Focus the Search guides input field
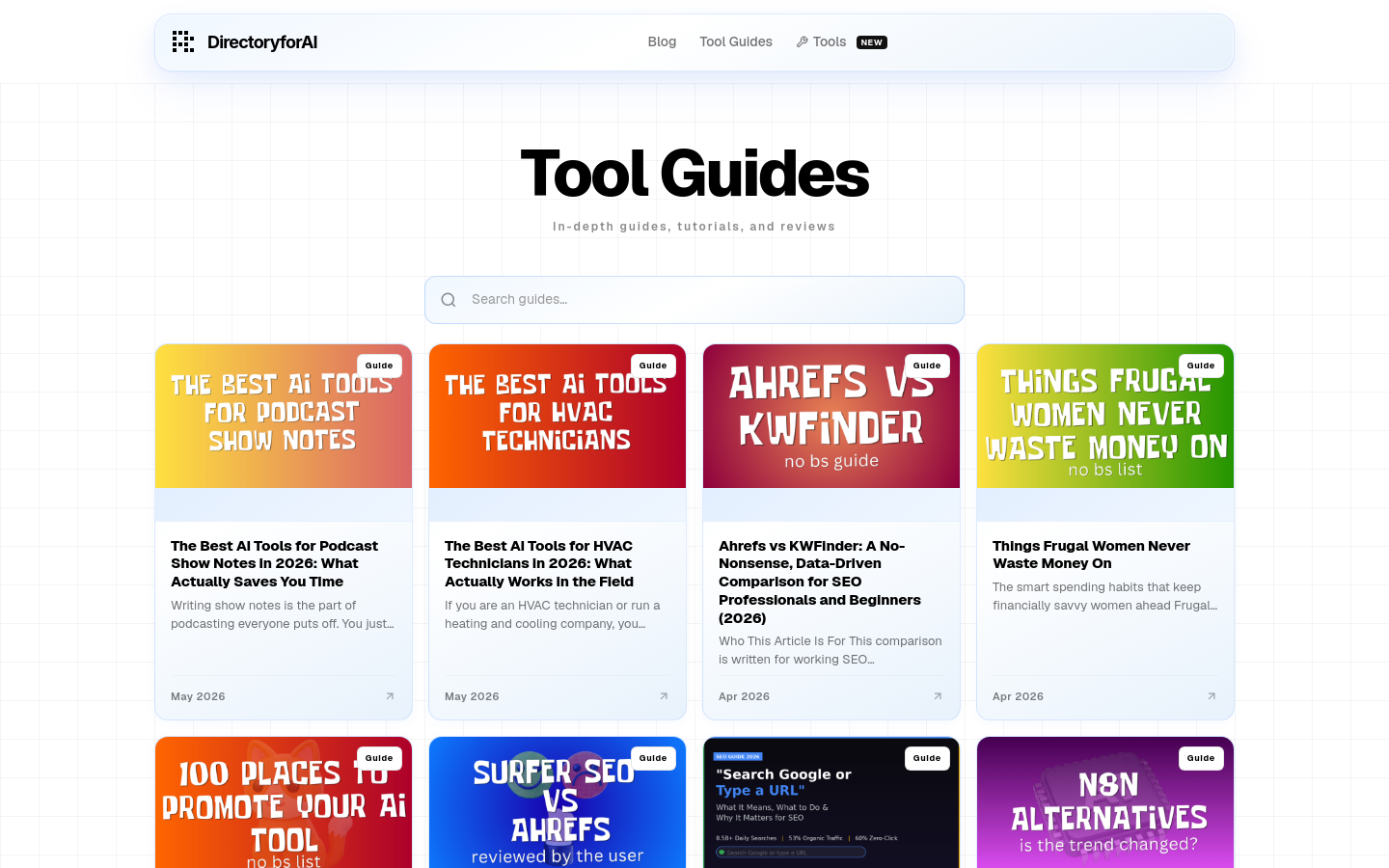The width and height of the screenshot is (1389, 868). [694, 300]
